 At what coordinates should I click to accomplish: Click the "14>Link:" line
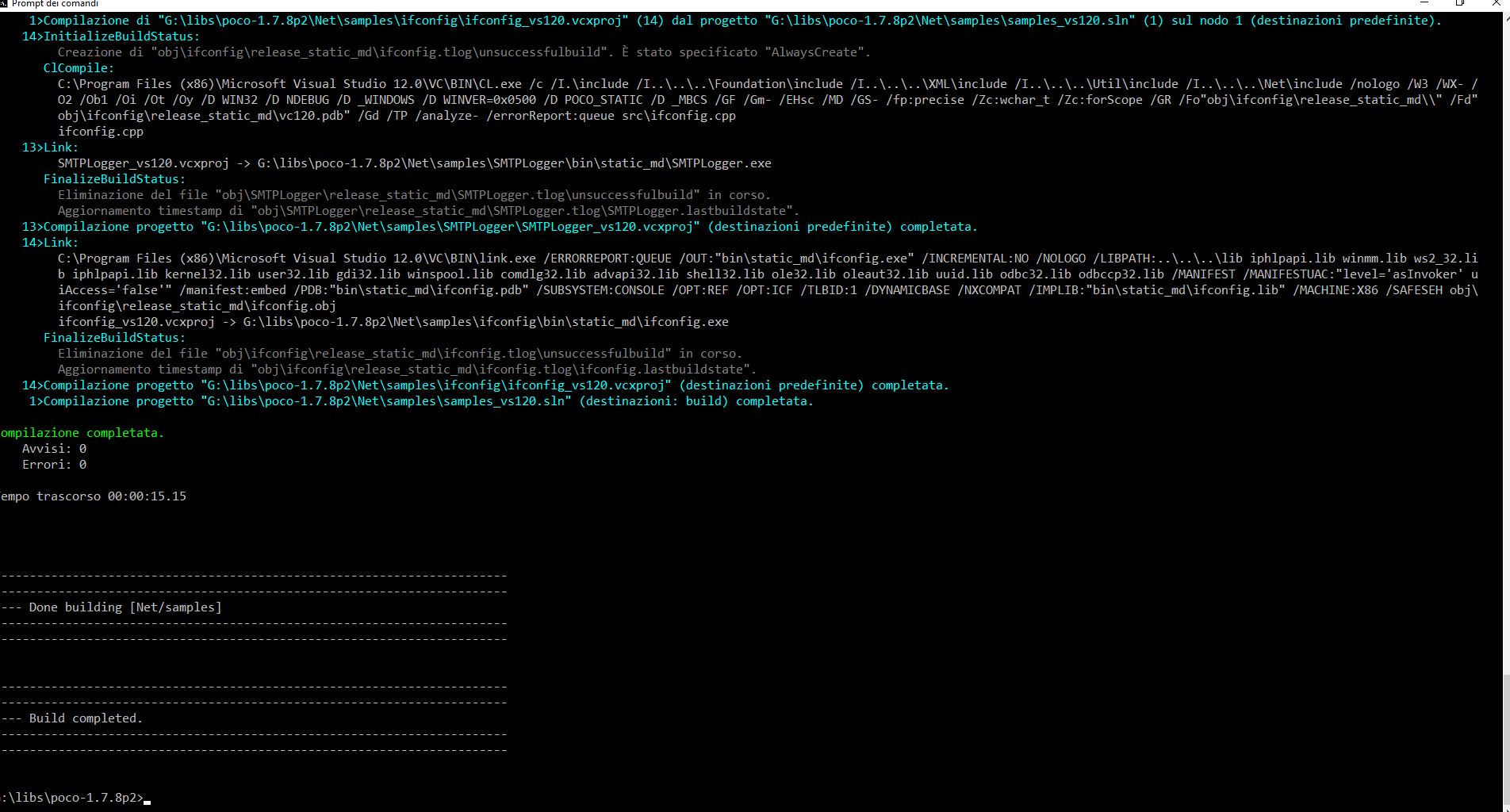coord(50,243)
